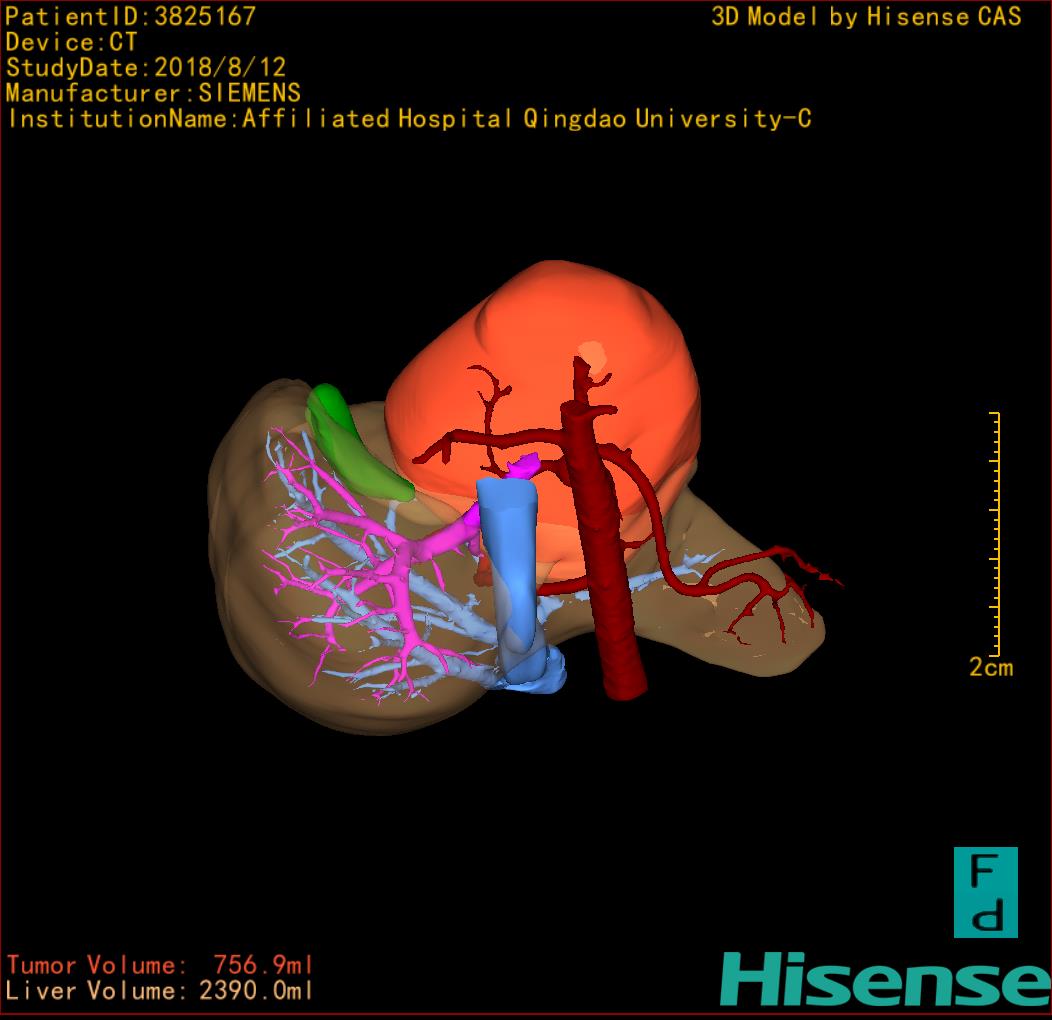Click the Liver Volume 2390.0ml readout
The height and width of the screenshot is (1020, 1052).
tap(160, 991)
